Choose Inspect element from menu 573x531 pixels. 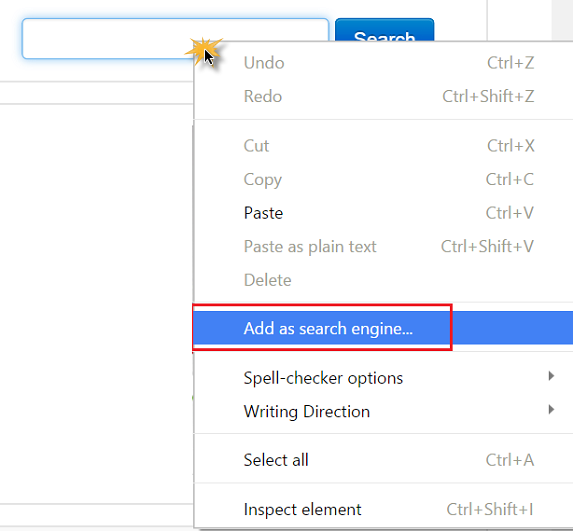click(x=383, y=509)
